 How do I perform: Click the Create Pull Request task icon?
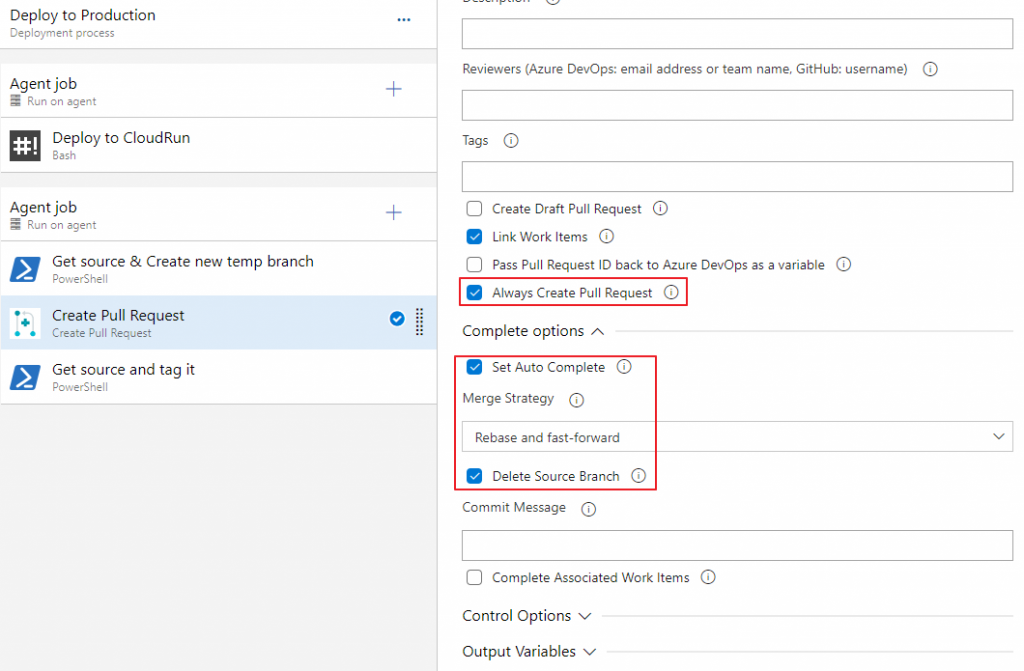[x=25, y=323]
